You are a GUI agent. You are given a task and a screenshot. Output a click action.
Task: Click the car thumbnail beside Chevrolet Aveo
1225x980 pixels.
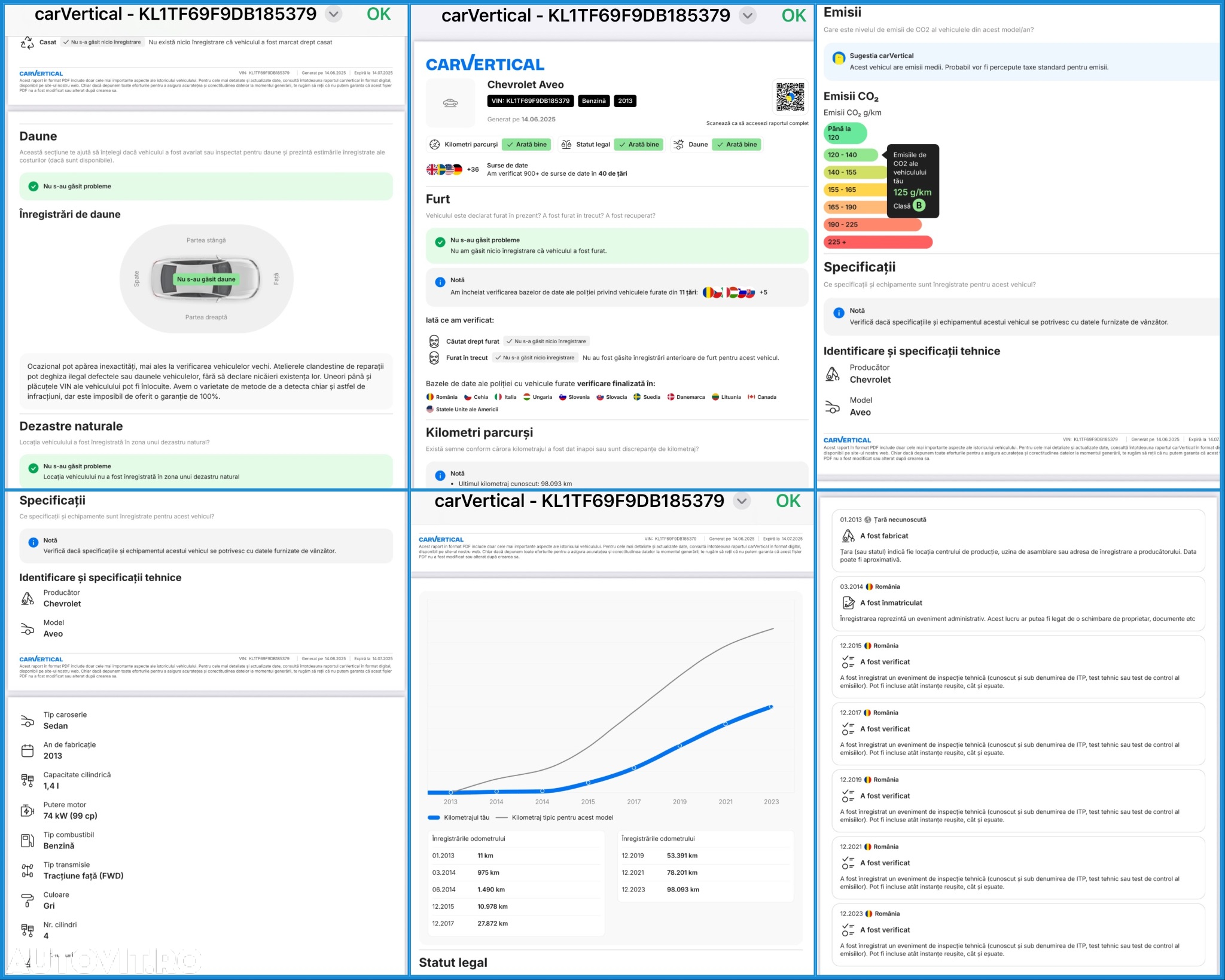coord(450,103)
